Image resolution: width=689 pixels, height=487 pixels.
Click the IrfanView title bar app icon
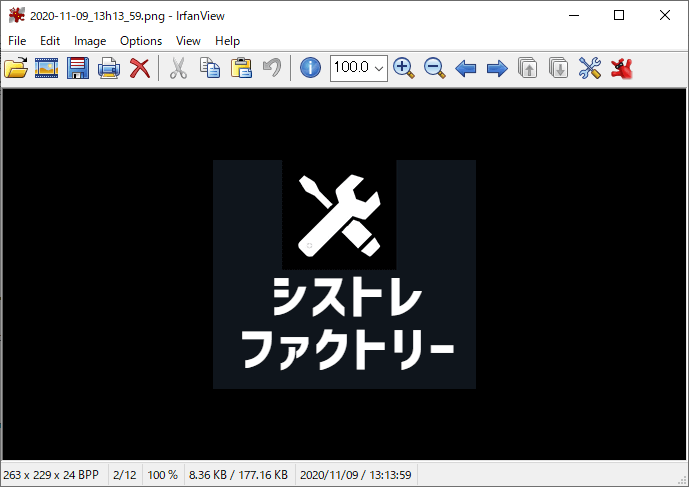pos(17,15)
